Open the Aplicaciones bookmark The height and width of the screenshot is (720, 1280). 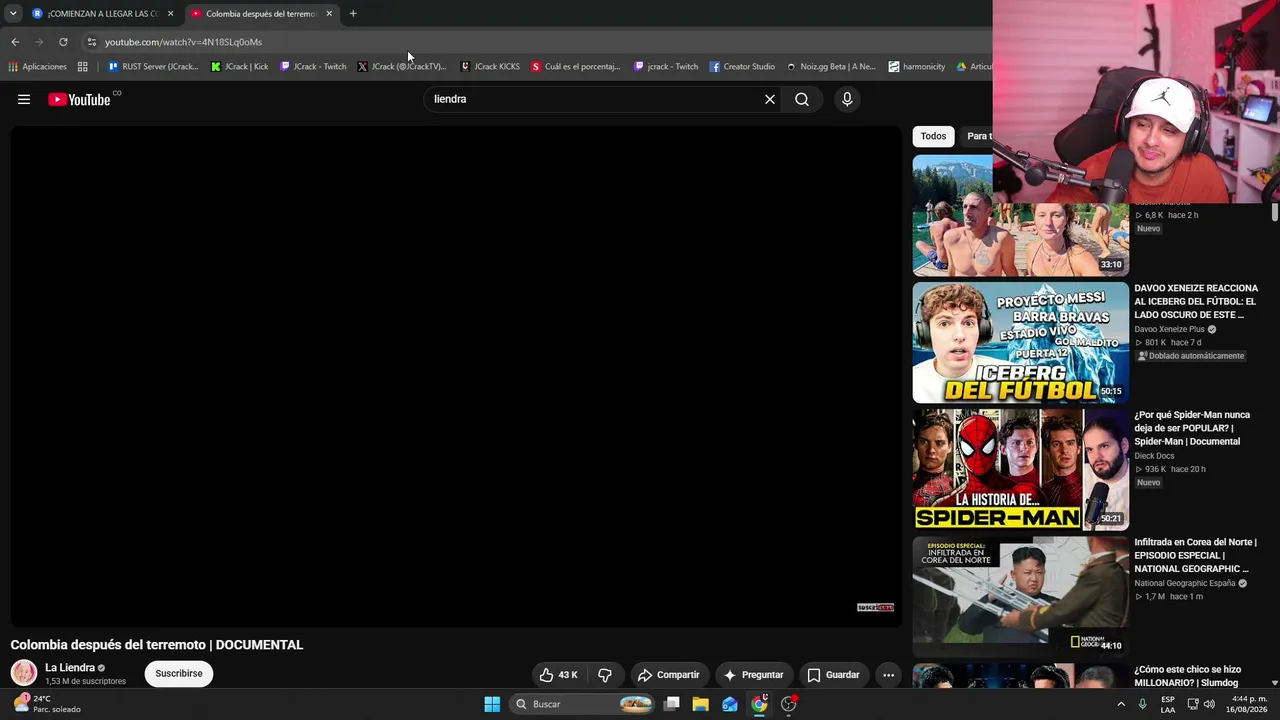coord(37,67)
